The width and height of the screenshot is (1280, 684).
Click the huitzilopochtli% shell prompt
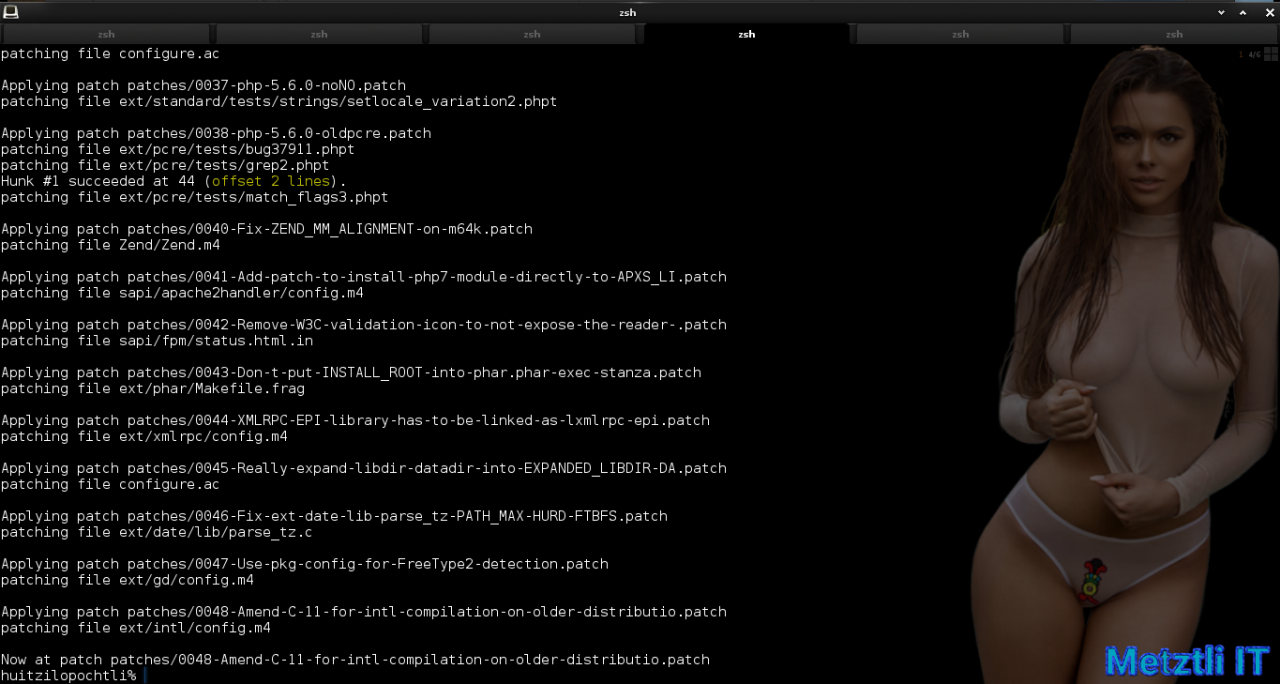point(68,676)
